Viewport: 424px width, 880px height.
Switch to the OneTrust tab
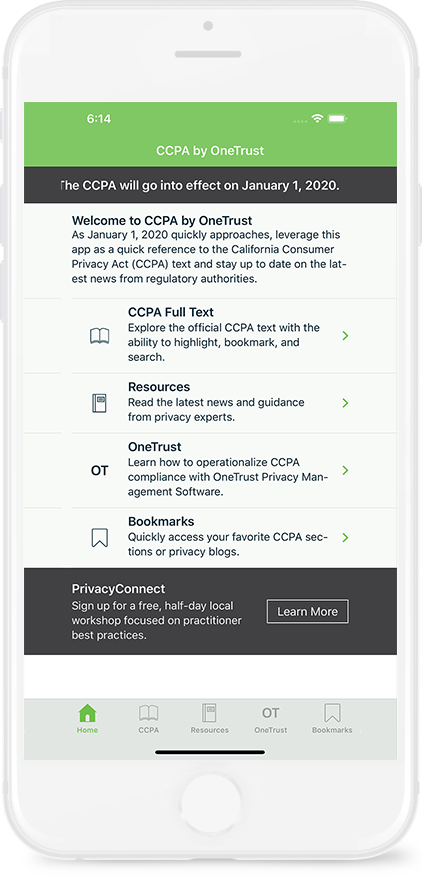click(x=271, y=719)
